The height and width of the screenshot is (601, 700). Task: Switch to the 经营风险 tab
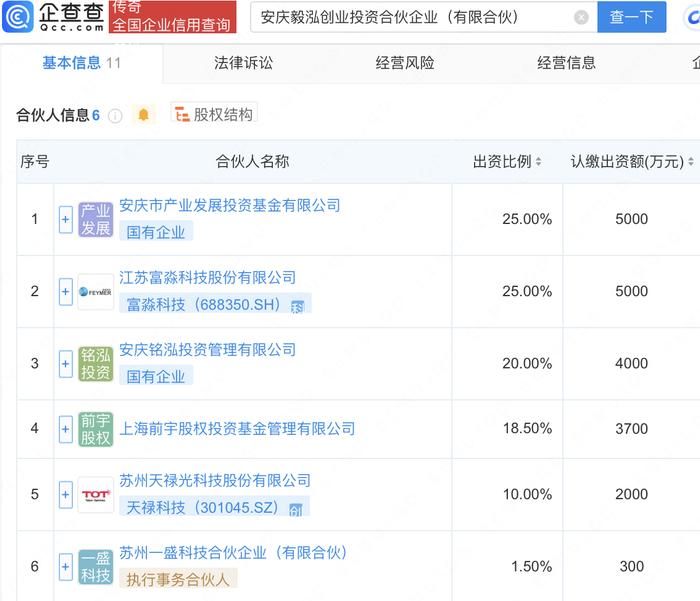[405, 63]
